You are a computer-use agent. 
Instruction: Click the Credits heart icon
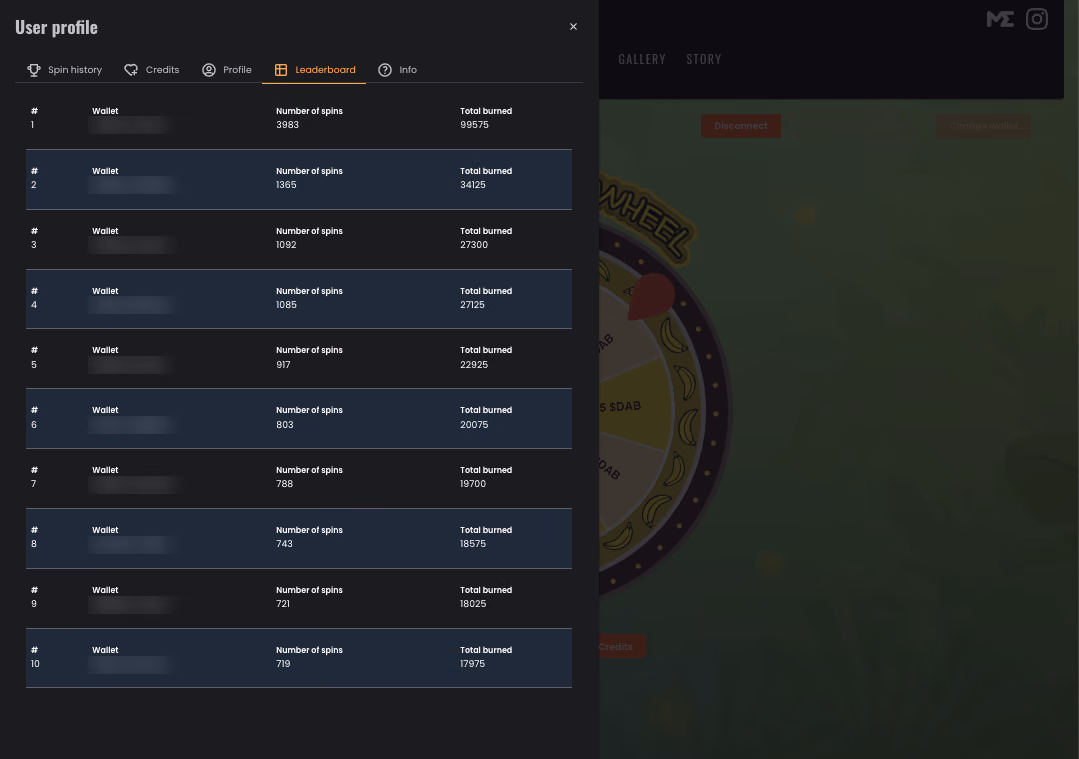(131, 70)
